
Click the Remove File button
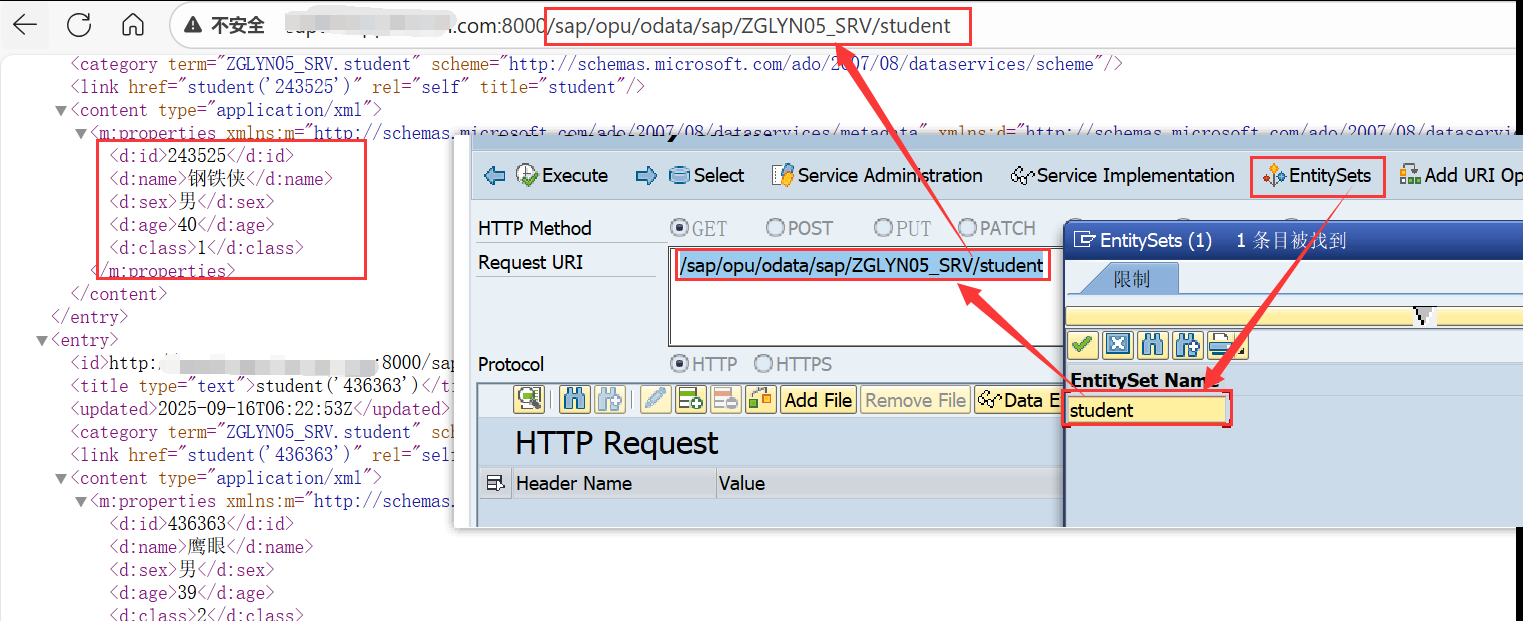click(915, 400)
